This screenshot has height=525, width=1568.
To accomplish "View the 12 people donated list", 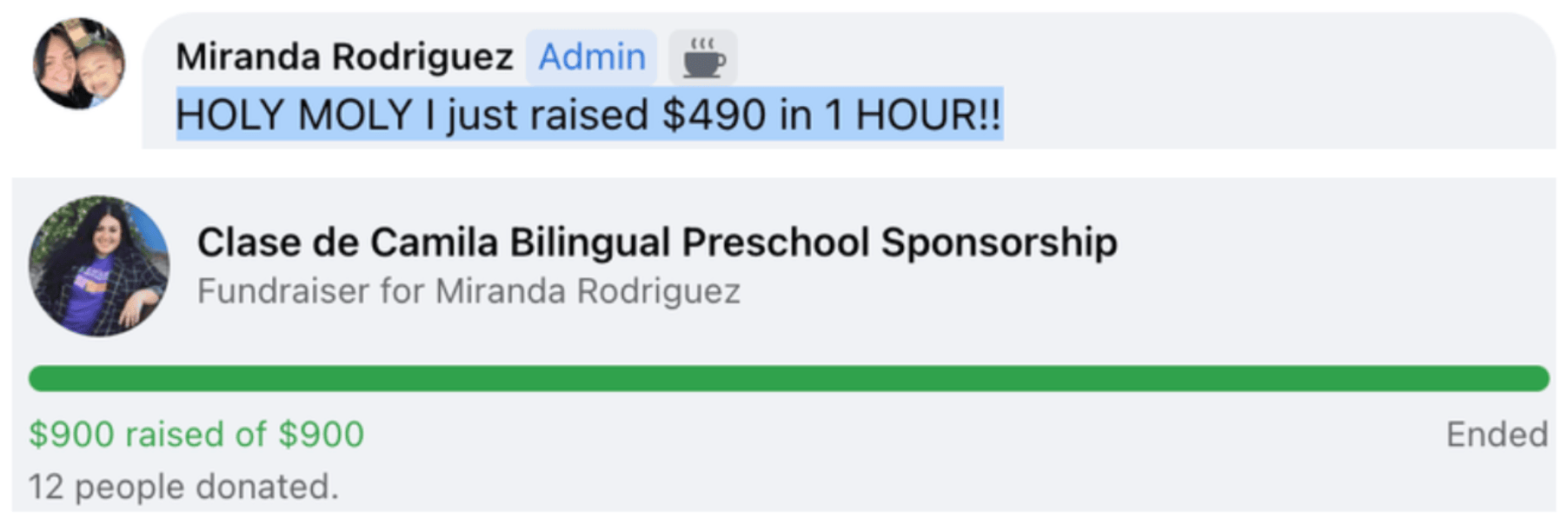I will (x=183, y=487).
